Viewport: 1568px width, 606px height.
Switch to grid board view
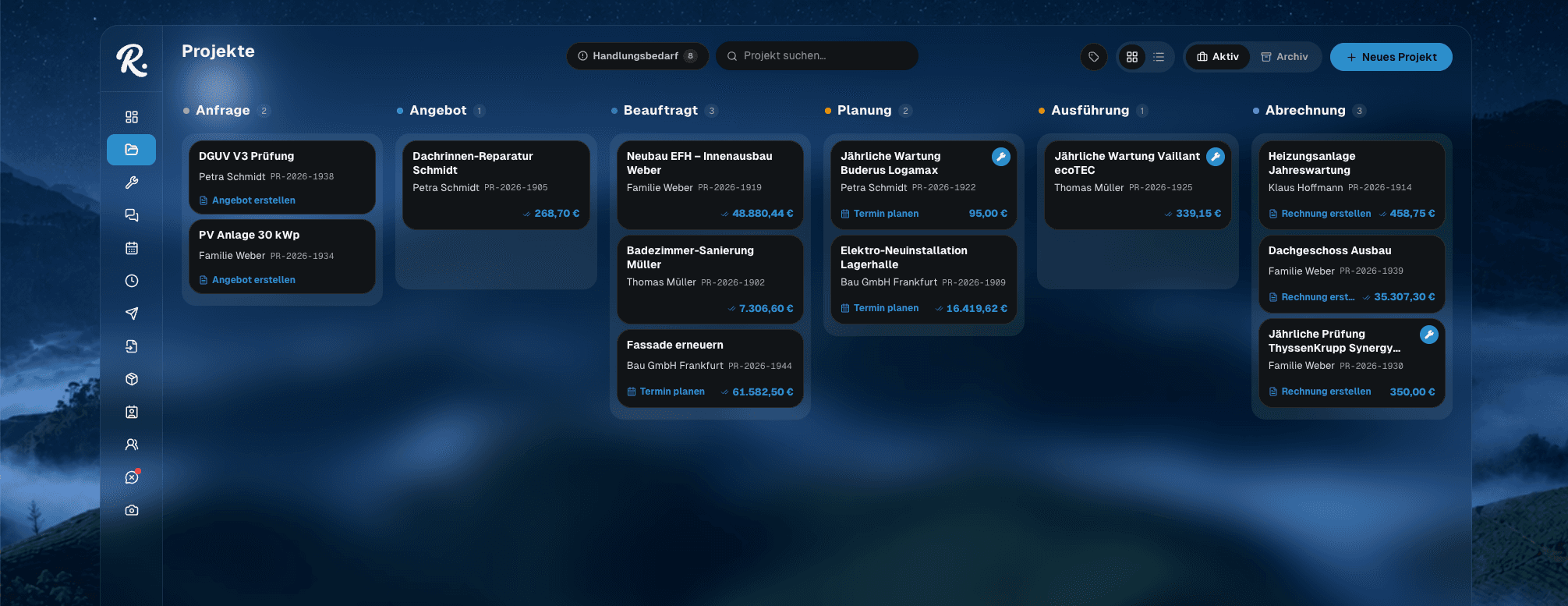point(1132,57)
